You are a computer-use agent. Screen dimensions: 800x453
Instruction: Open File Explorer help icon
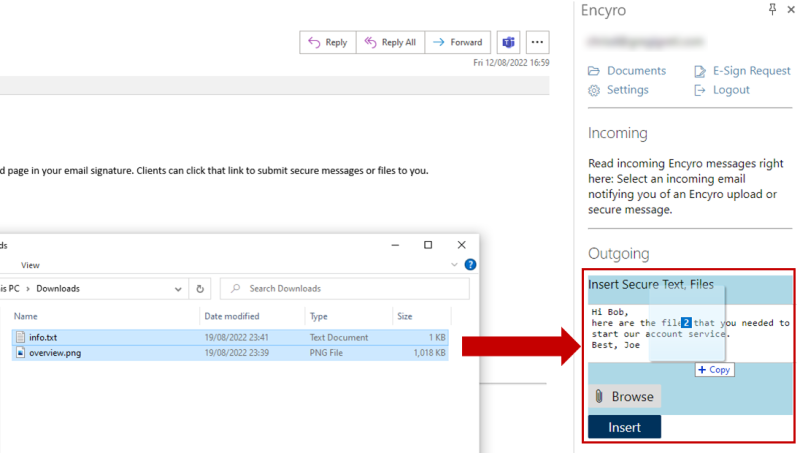pos(470,265)
